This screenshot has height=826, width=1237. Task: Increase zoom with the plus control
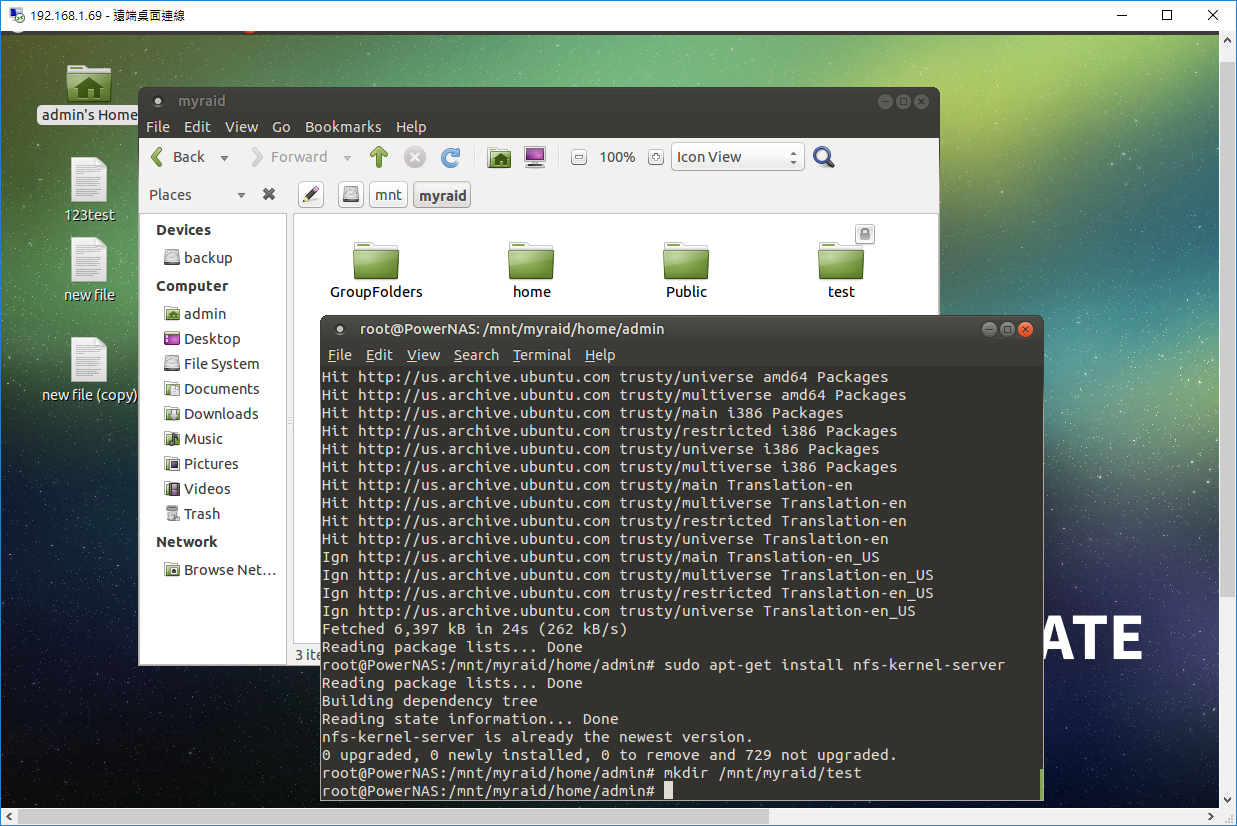pos(655,156)
